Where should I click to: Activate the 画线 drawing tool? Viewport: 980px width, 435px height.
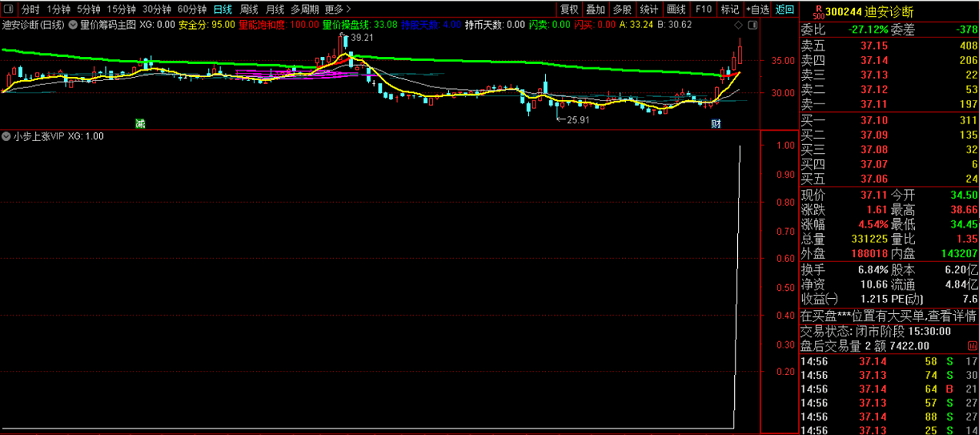676,9
